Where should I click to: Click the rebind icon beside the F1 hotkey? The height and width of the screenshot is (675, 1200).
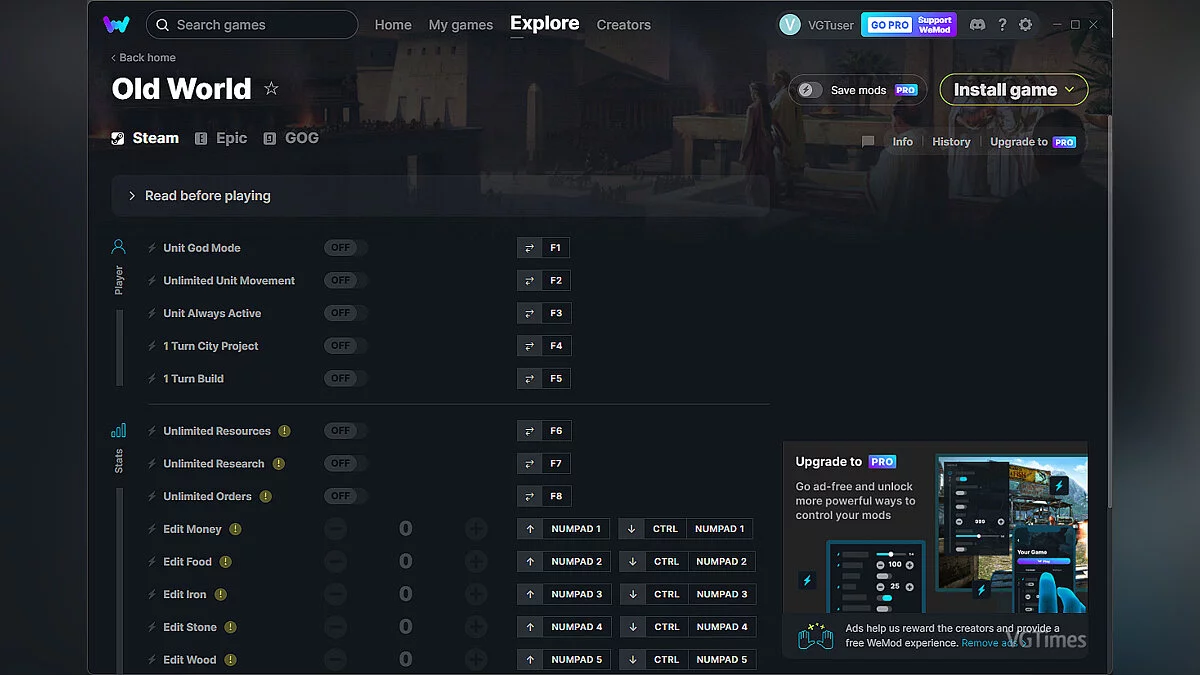coord(529,247)
